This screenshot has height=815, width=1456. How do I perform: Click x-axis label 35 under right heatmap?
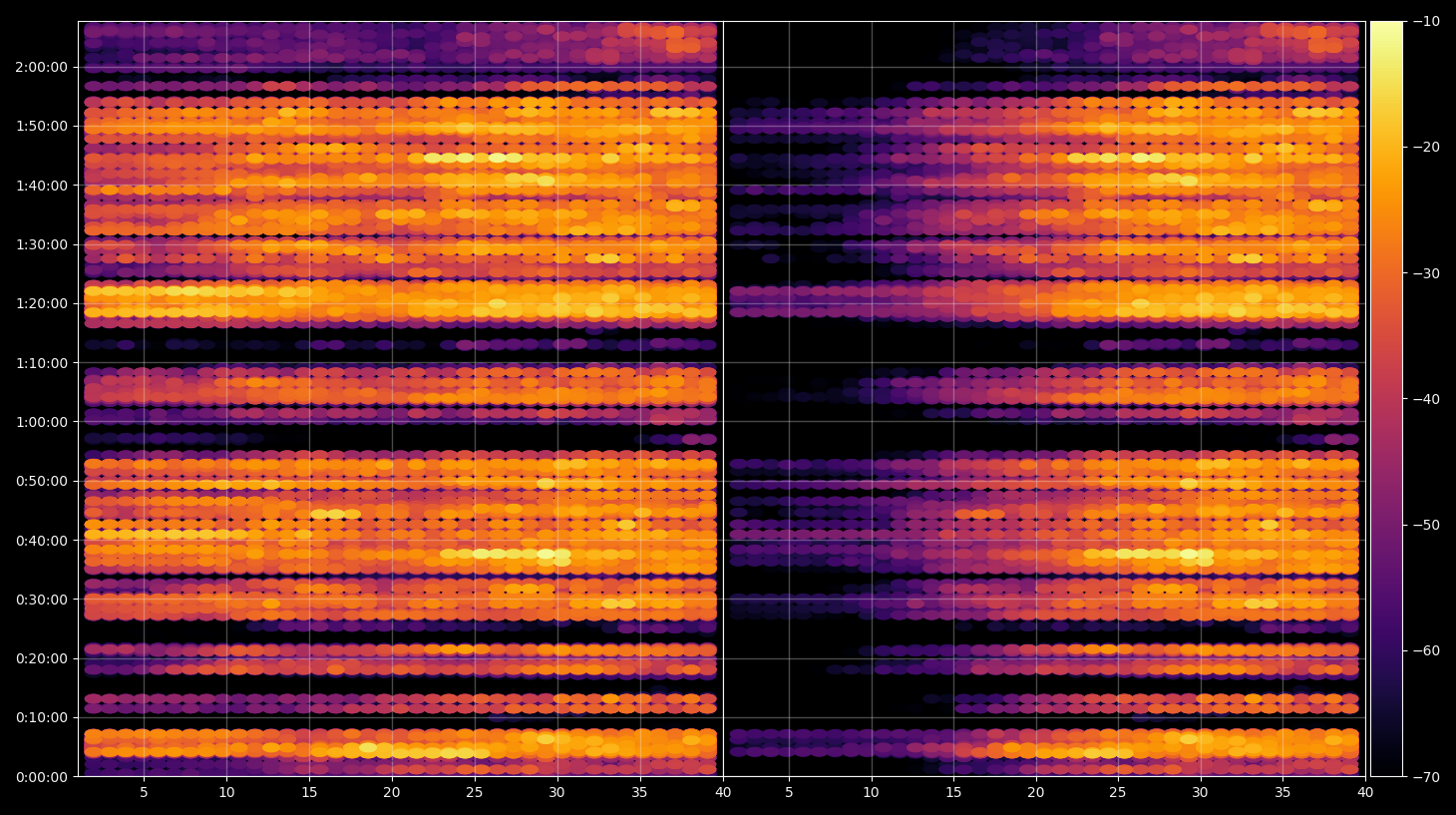click(1282, 793)
